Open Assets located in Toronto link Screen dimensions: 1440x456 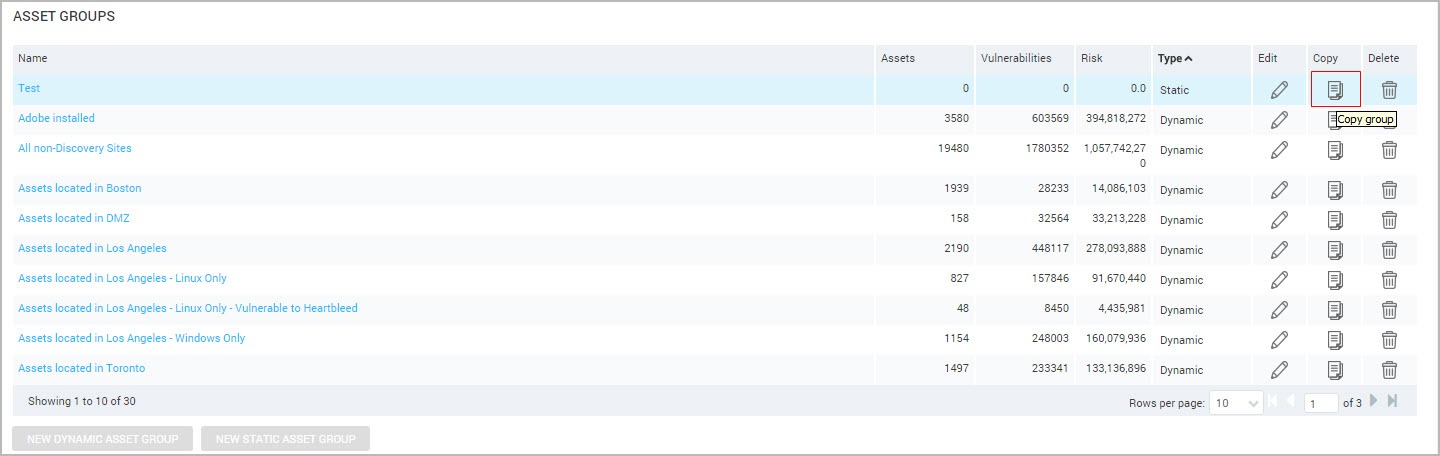click(x=81, y=368)
